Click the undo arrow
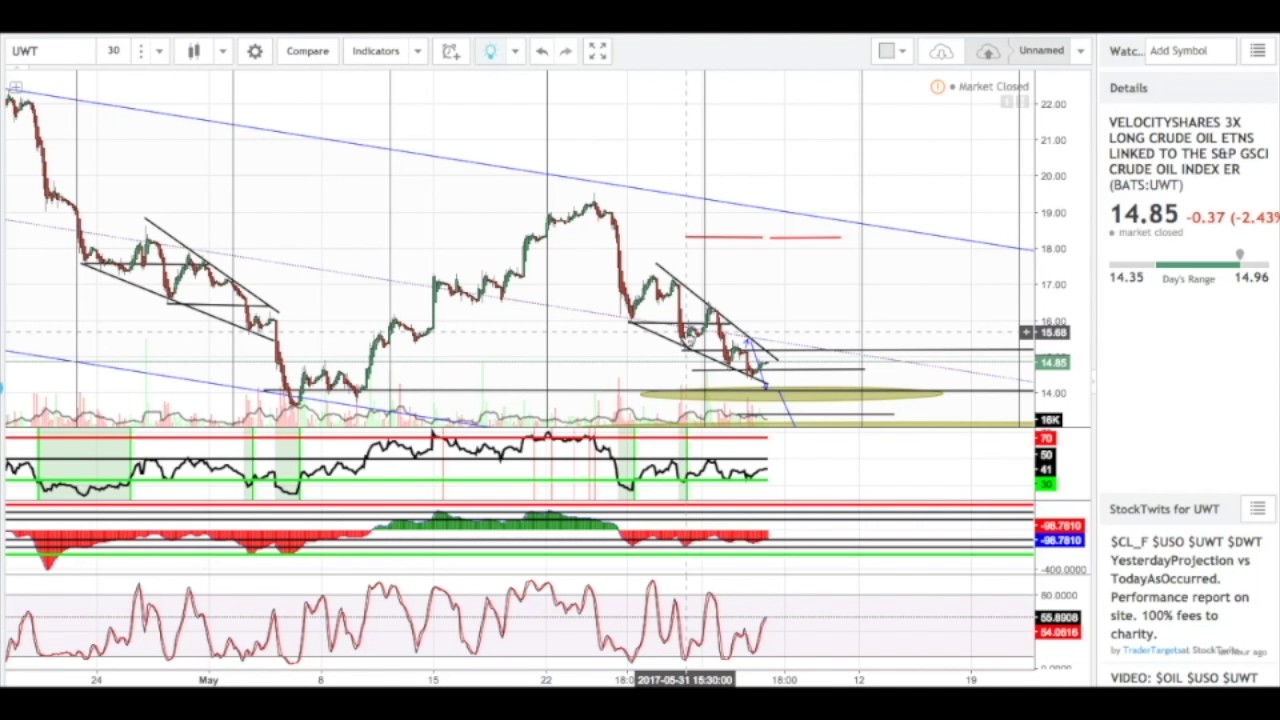Image resolution: width=1280 pixels, height=720 pixels. 542,51
